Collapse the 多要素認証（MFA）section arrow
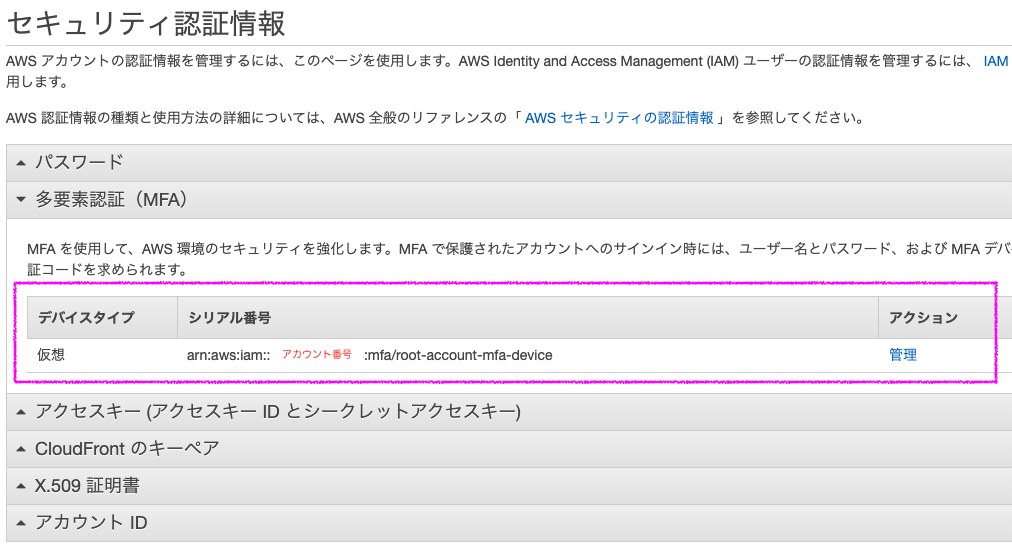The width and height of the screenshot is (1012, 551). click(x=21, y=199)
